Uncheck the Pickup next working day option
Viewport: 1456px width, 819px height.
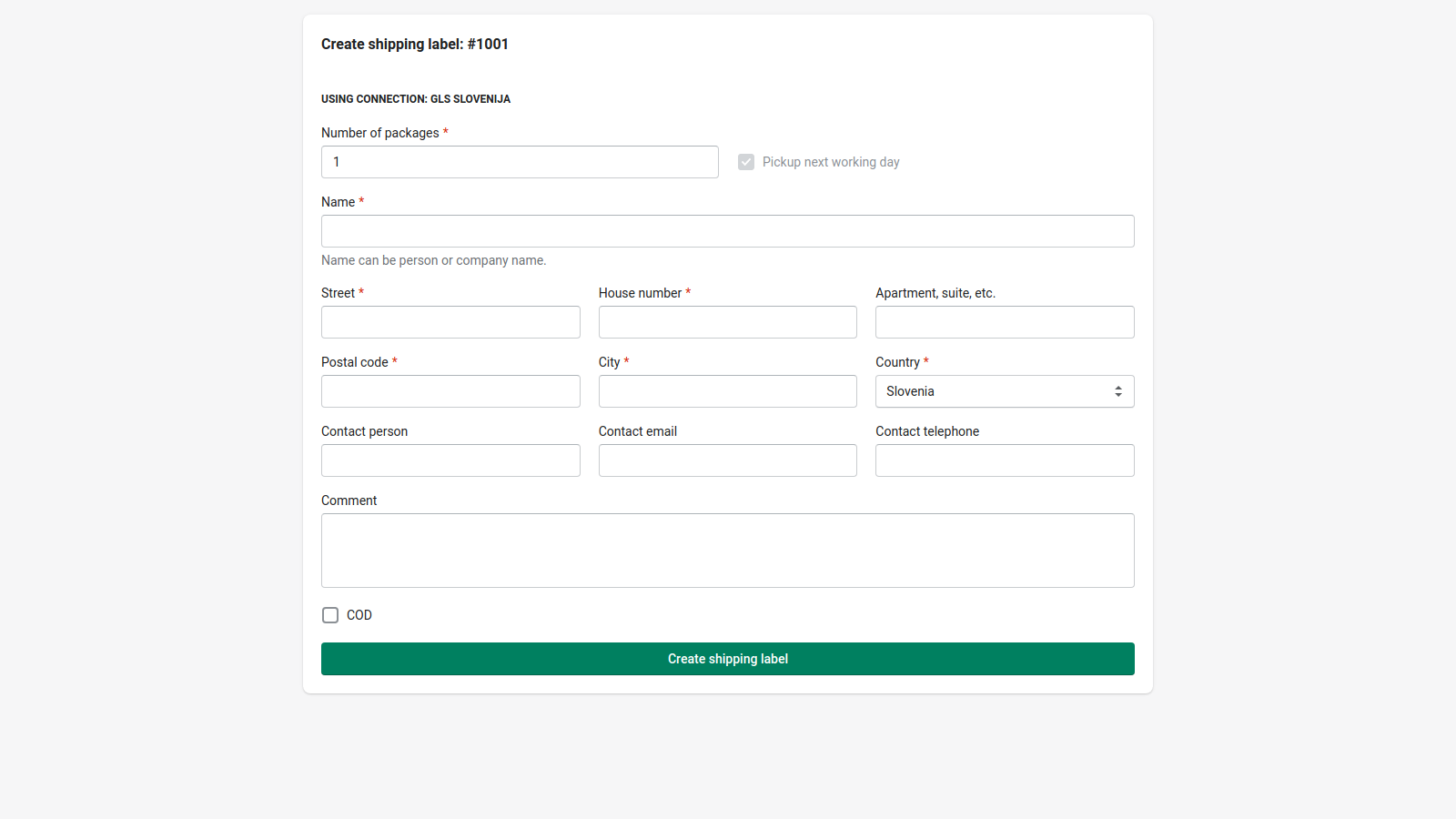(746, 162)
